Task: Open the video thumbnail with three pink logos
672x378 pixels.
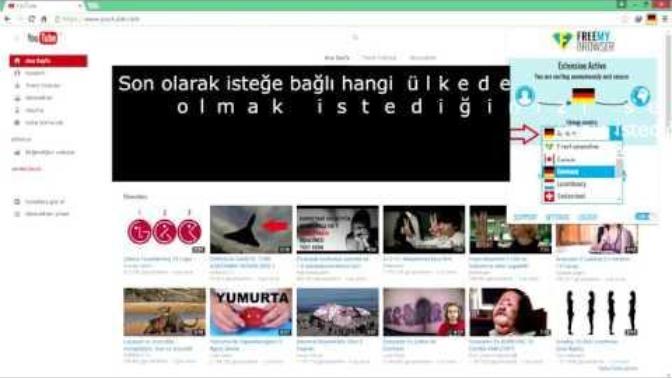Action: 165,229
